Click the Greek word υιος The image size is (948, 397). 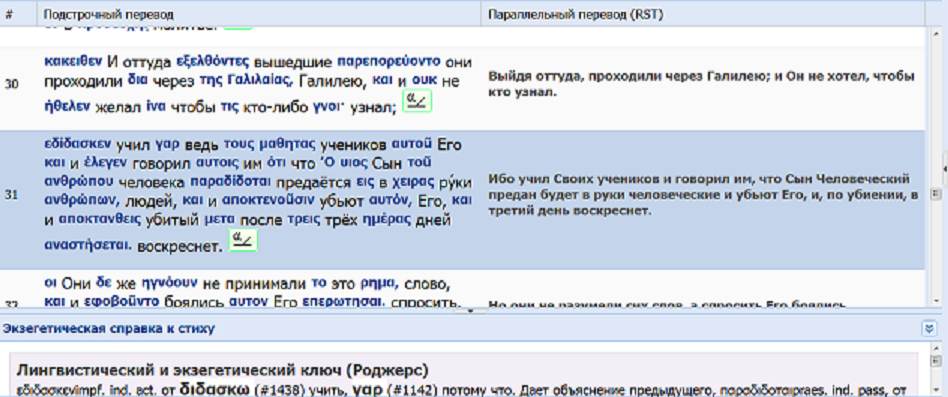tap(353, 163)
